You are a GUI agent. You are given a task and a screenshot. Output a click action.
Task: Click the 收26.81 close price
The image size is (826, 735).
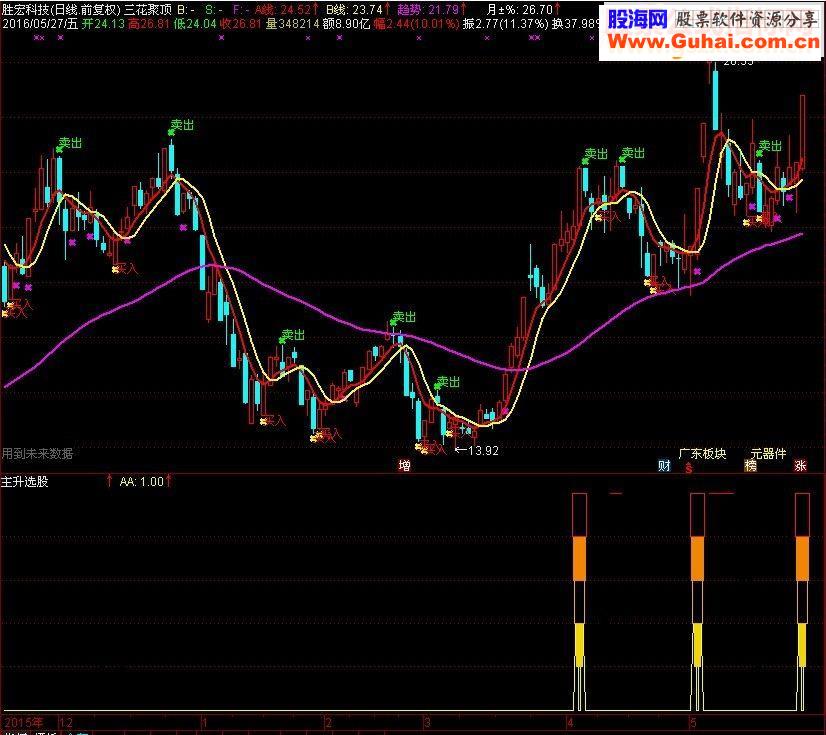[x=241, y=24]
